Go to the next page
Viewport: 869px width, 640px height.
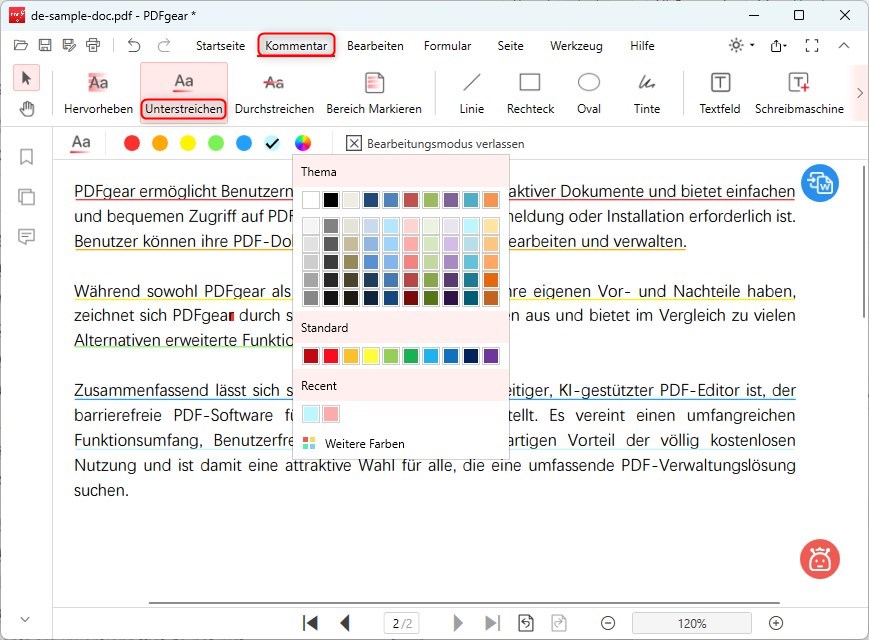coord(458,623)
